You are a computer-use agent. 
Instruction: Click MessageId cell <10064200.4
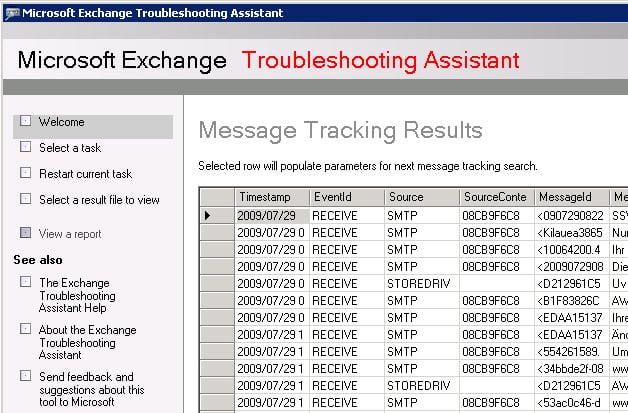[x=572, y=250]
